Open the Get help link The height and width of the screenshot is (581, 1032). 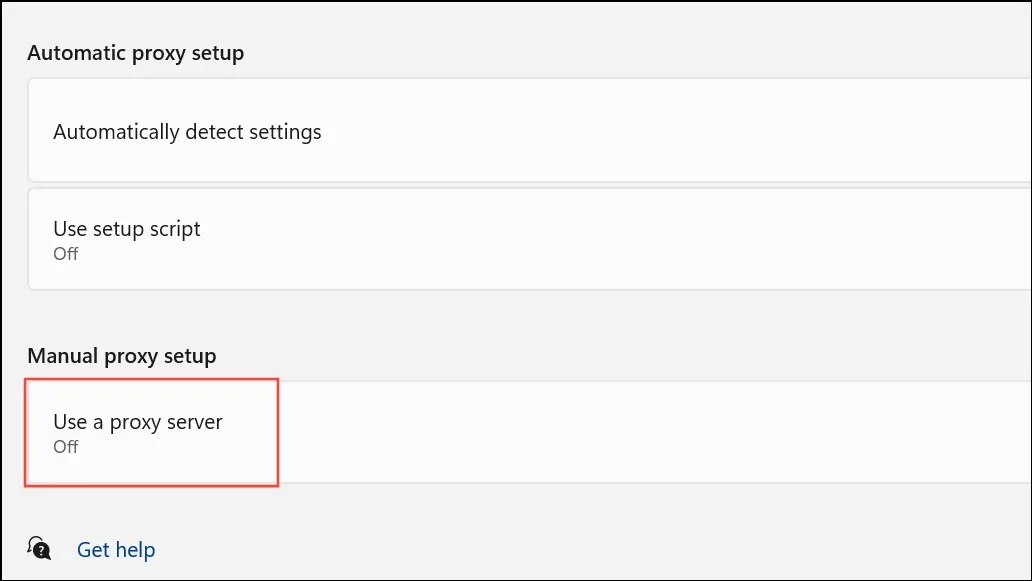click(x=116, y=549)
